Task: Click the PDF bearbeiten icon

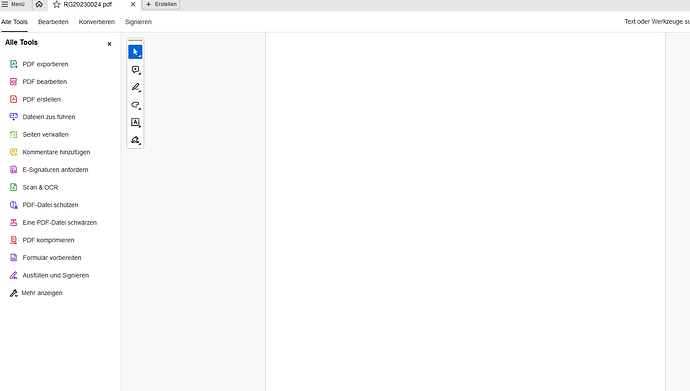Action: 14,82
